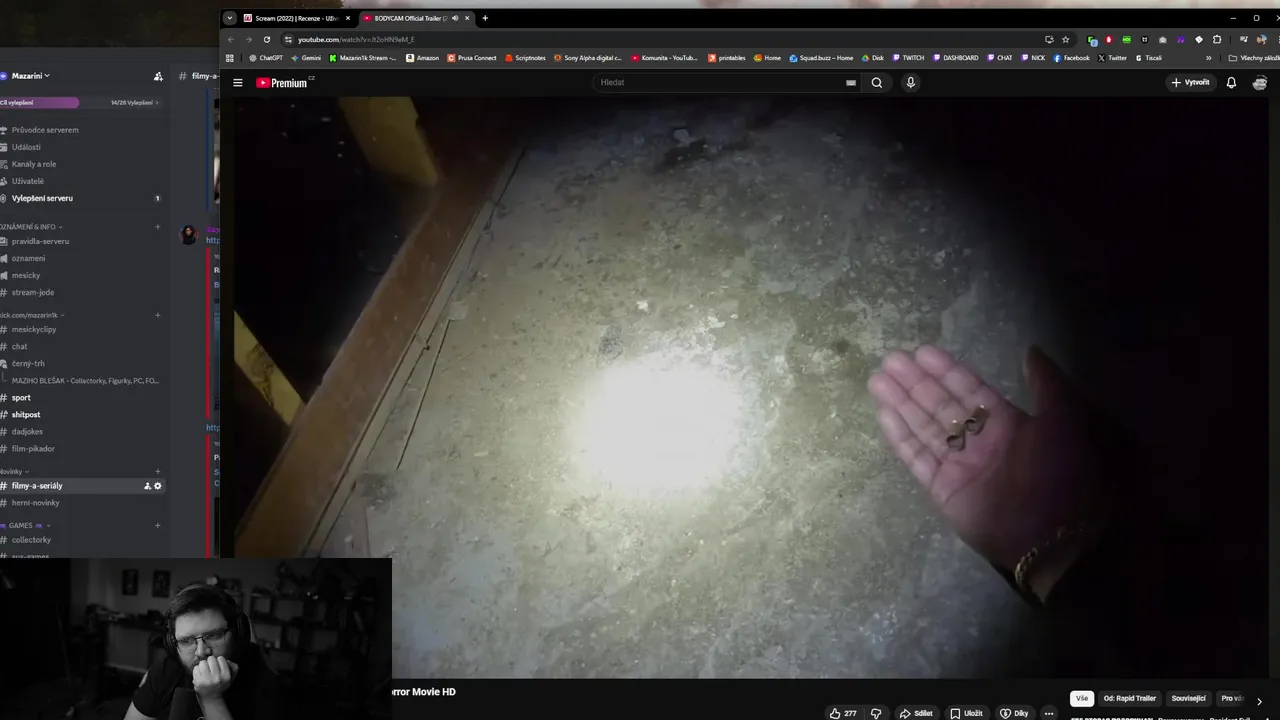
Task: Edit filmy-a-seriály channel settings gear
Action: (158, 486)
